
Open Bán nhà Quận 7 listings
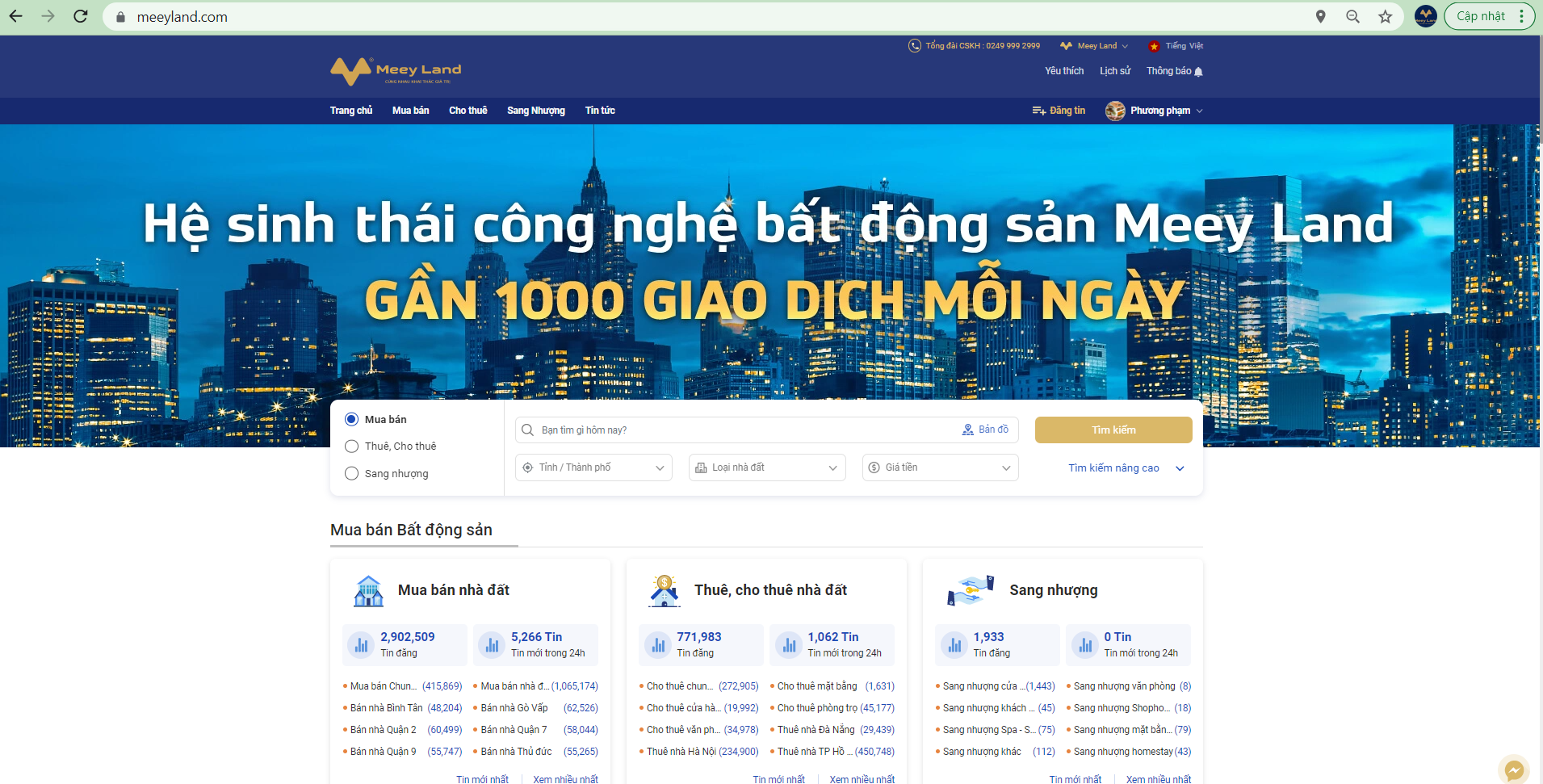pyautogui.click(x=514, y=730)
